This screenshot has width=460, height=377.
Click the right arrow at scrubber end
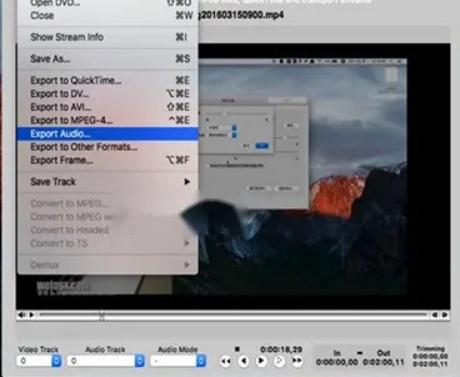point(445,315)
